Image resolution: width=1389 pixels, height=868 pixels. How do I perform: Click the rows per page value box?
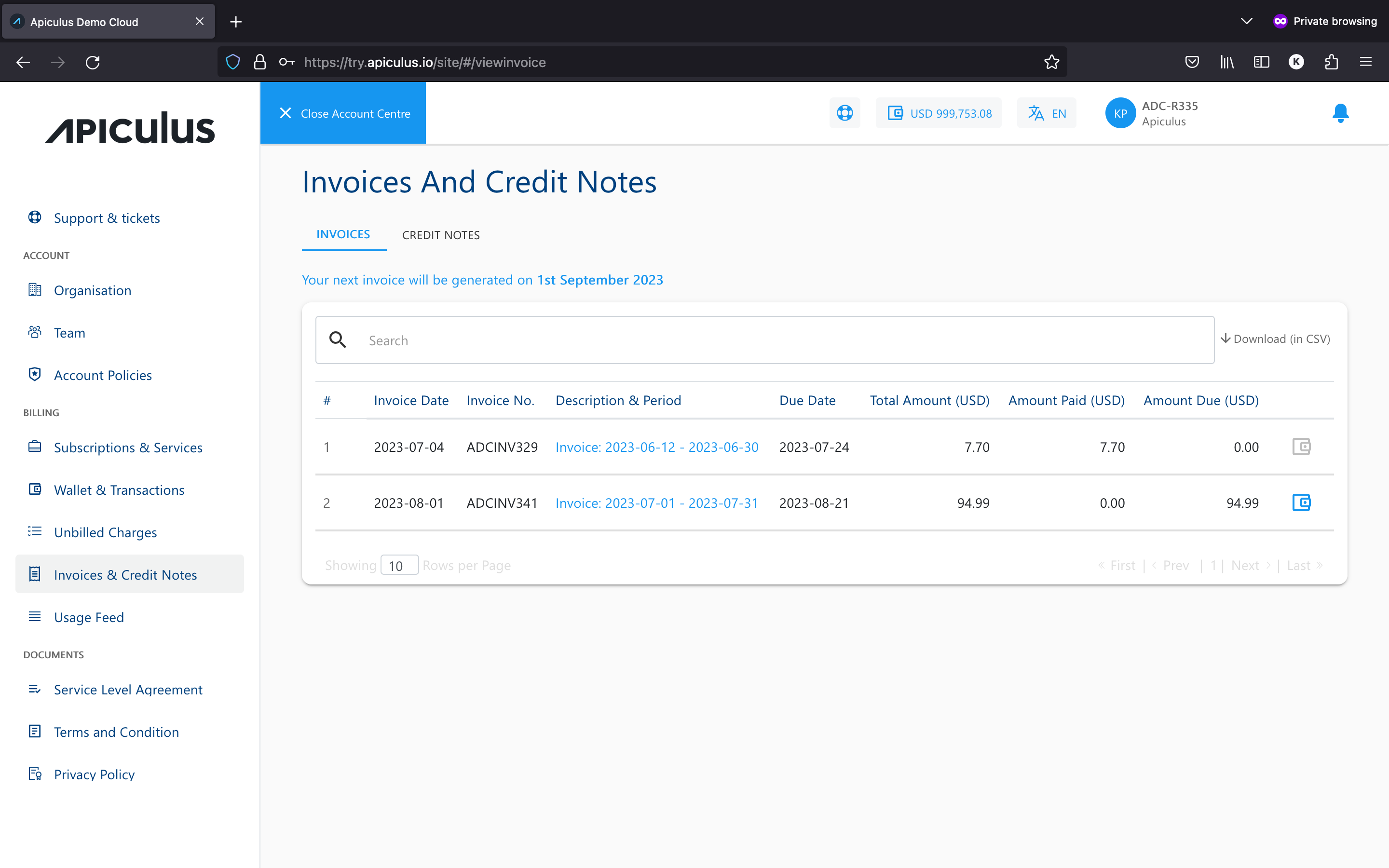click(399, 565)
